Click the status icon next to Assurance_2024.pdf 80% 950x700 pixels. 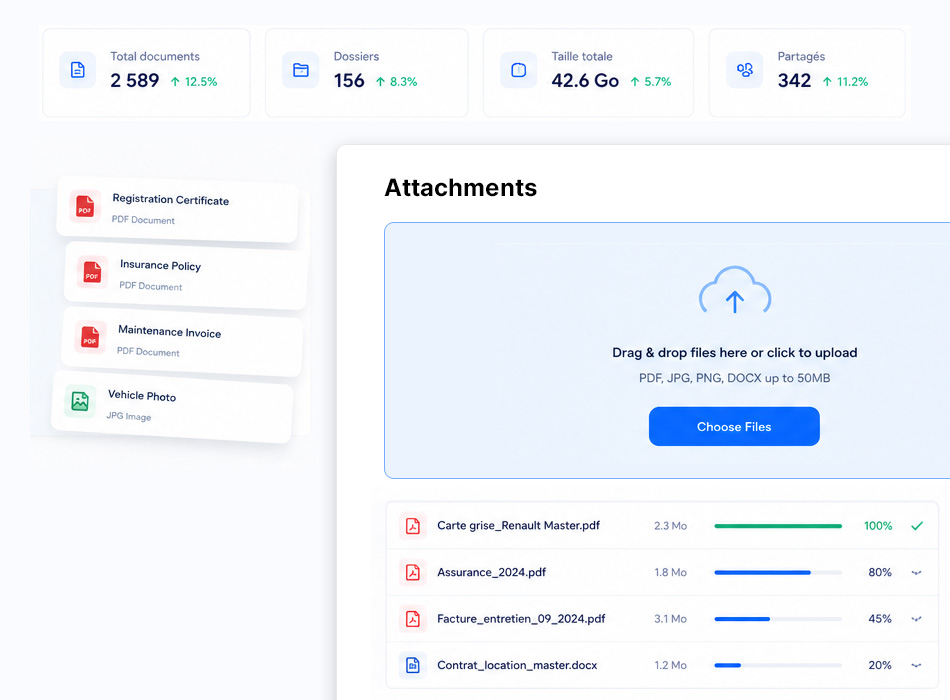[x=917, y=572]
